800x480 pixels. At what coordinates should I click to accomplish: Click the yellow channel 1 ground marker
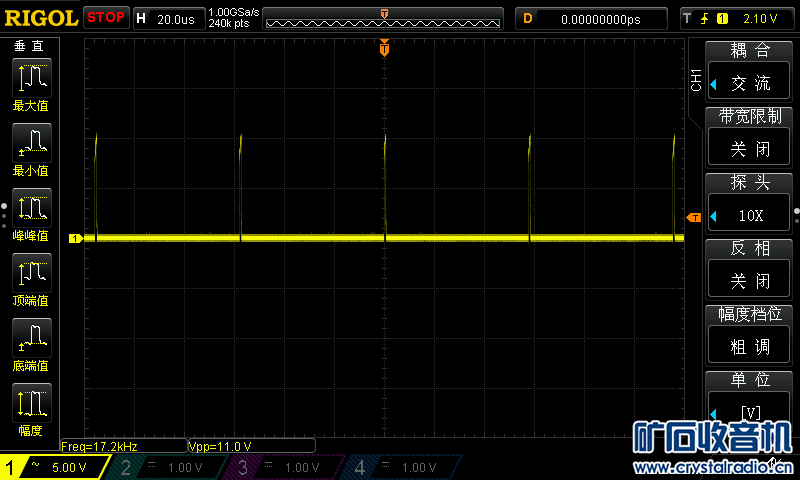(74, 238)
